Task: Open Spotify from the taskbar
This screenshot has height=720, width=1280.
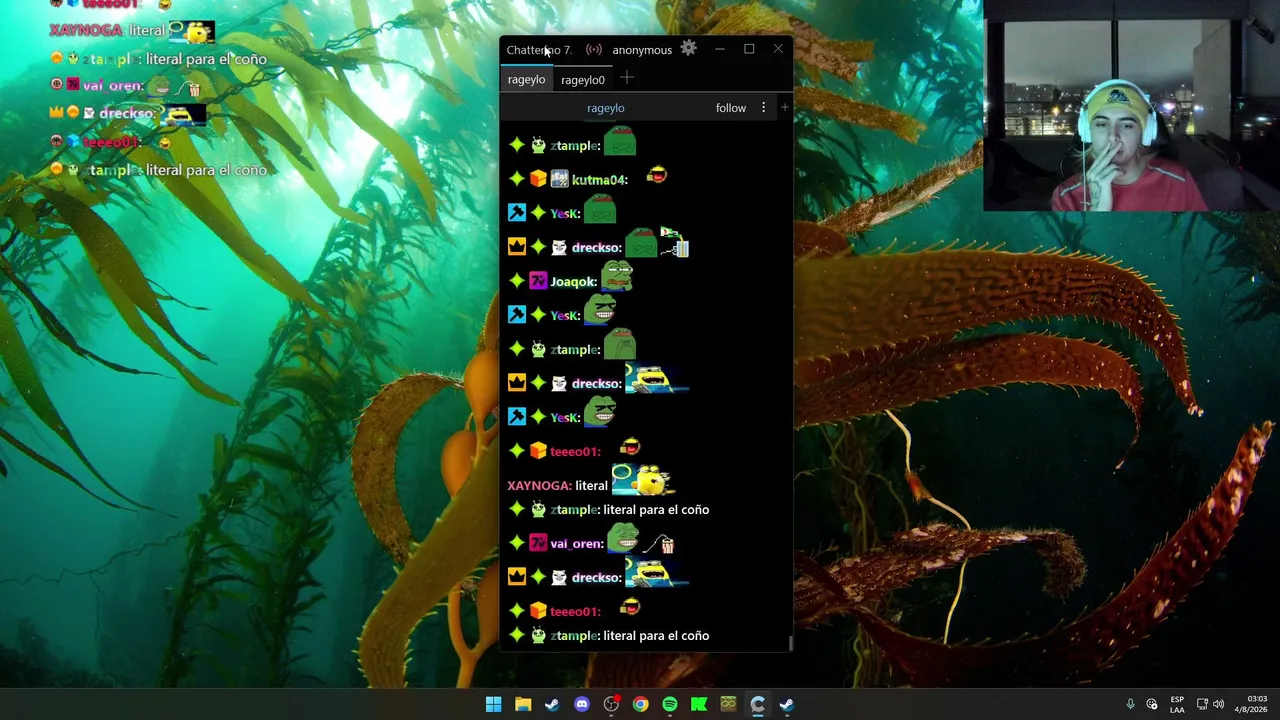Action: (x=670, y=704)
